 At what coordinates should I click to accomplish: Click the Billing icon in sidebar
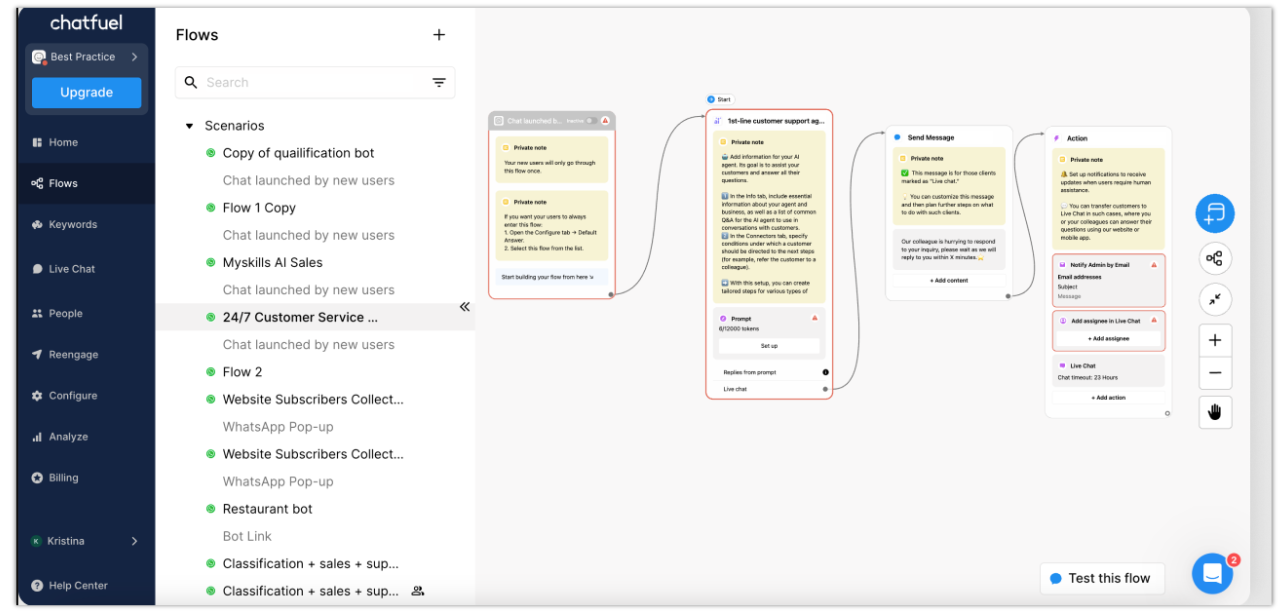[x=37, y=478]
